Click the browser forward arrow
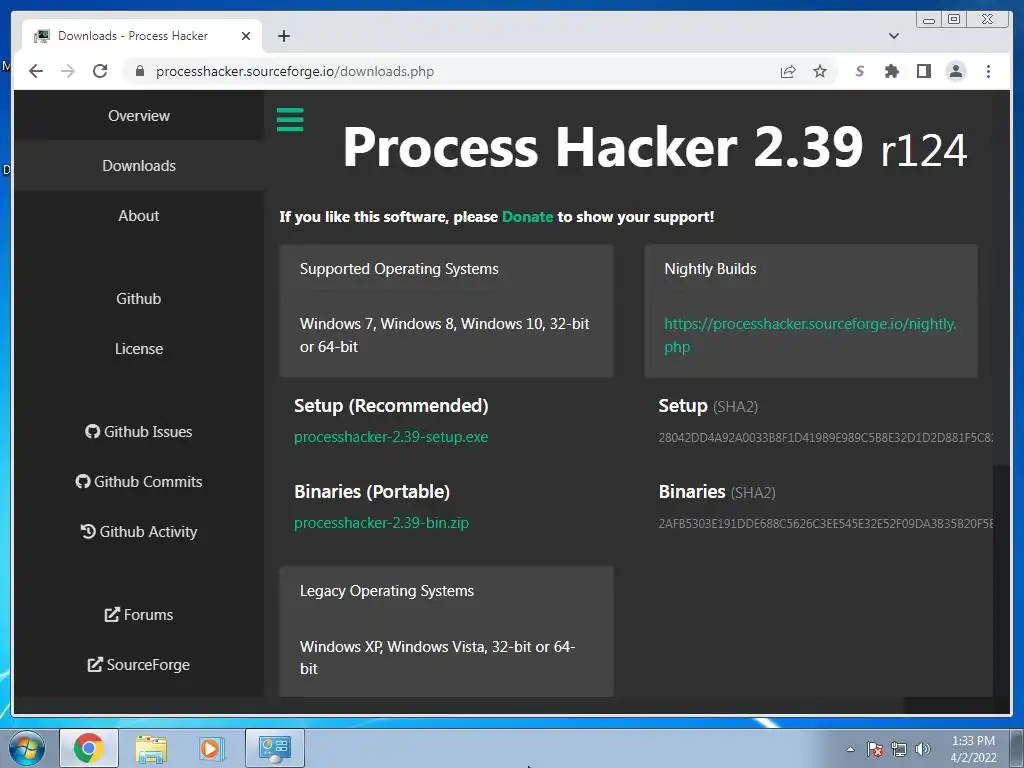 click(68, 71)
